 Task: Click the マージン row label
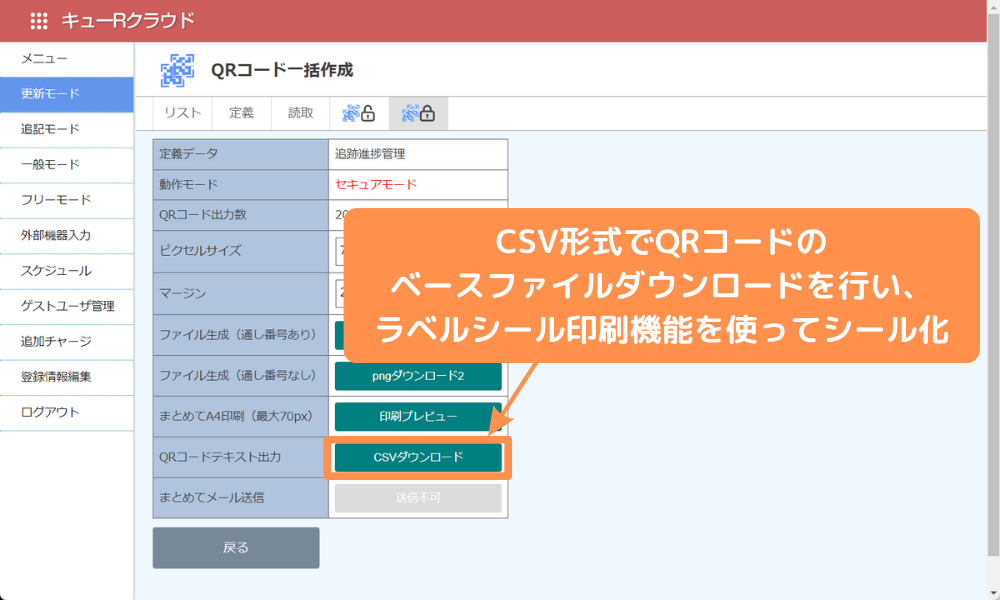[240, 293]
